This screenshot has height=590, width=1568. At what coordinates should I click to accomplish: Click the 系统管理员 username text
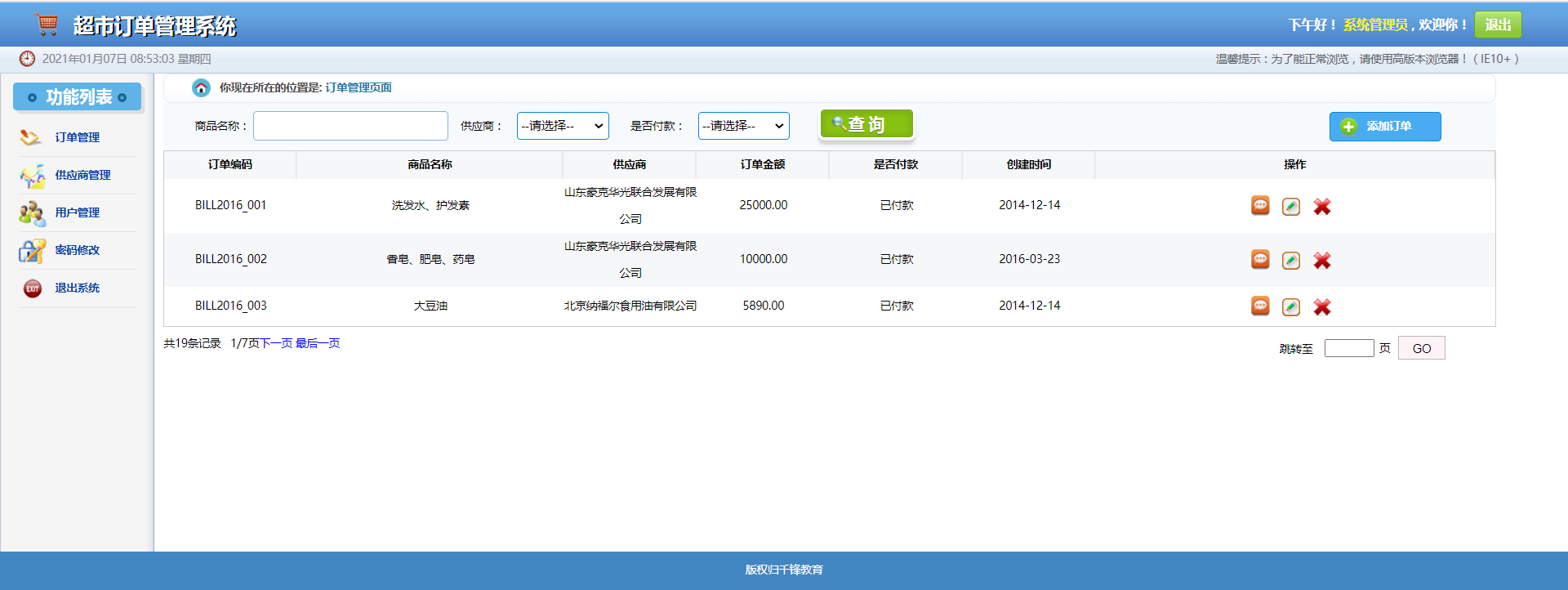coord(1376,25)
